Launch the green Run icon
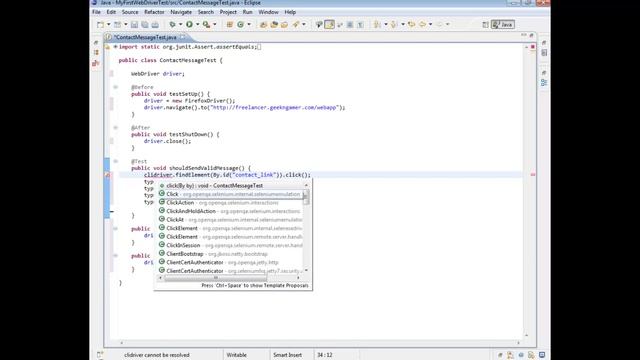Image resolution: width=640 pixels, height=360 pixels. 189,24
